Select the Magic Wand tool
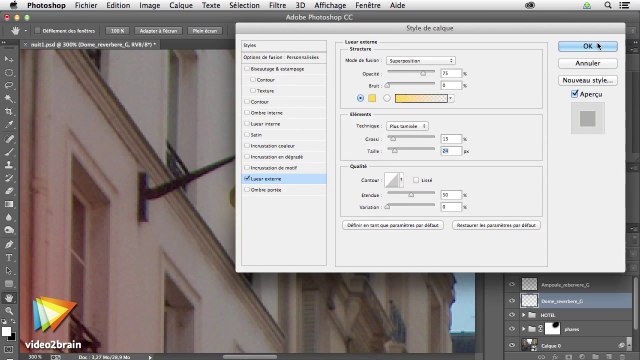Viewport: 640px width, 360px height. (x=9, y=98)
